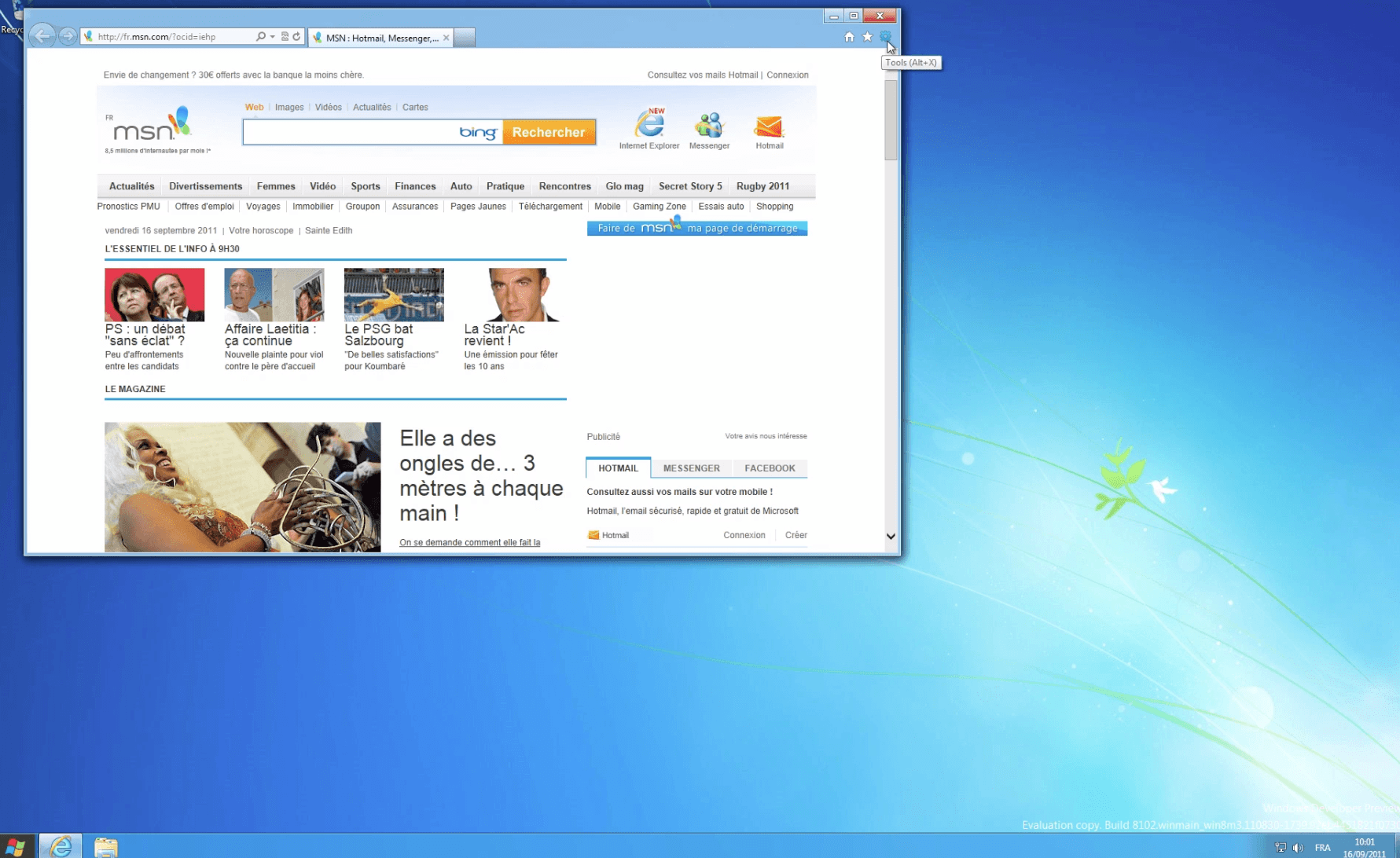The height and width of the screenshot is (858, 1400).
Task: Open the Pages Jaunes link
Action: coord(478,207)
